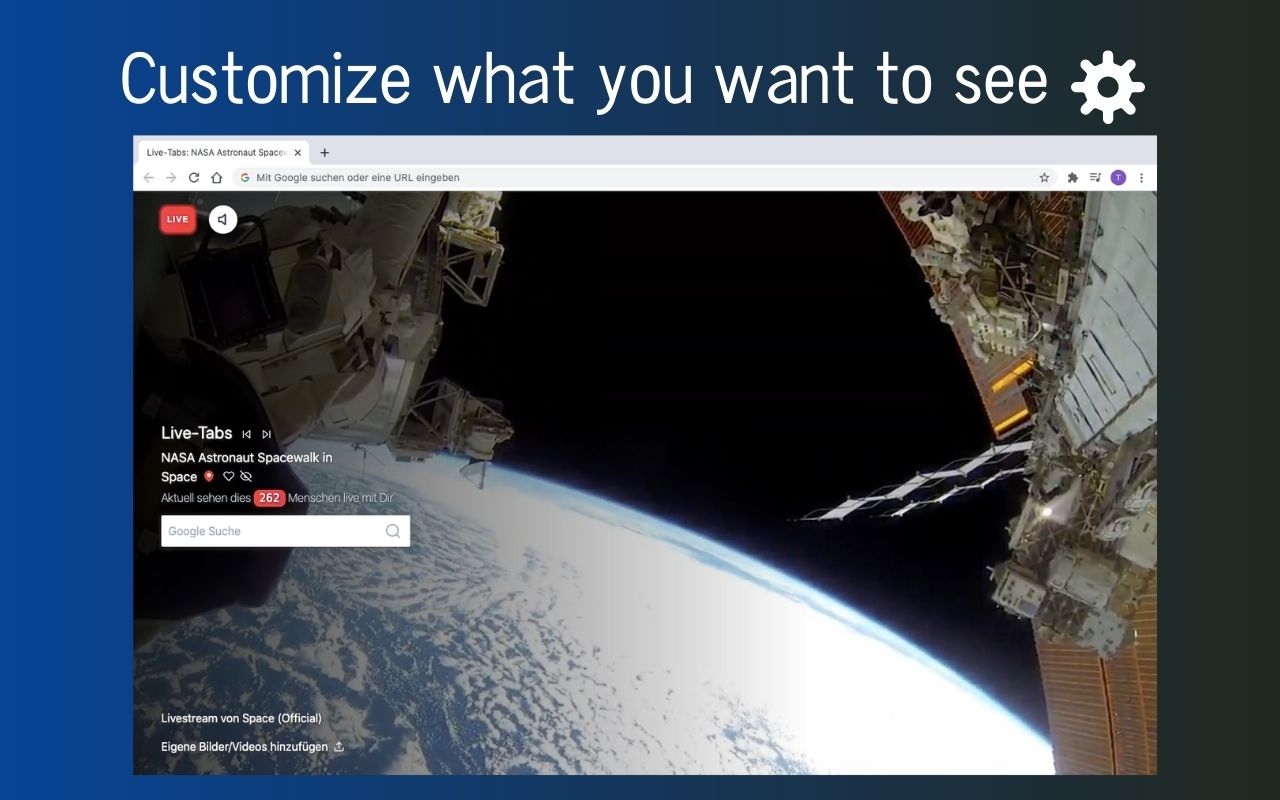Image resolution: width=1280 pixels, height=800 pixels.
Task: Go back in browser history
Action: (148, 178)
